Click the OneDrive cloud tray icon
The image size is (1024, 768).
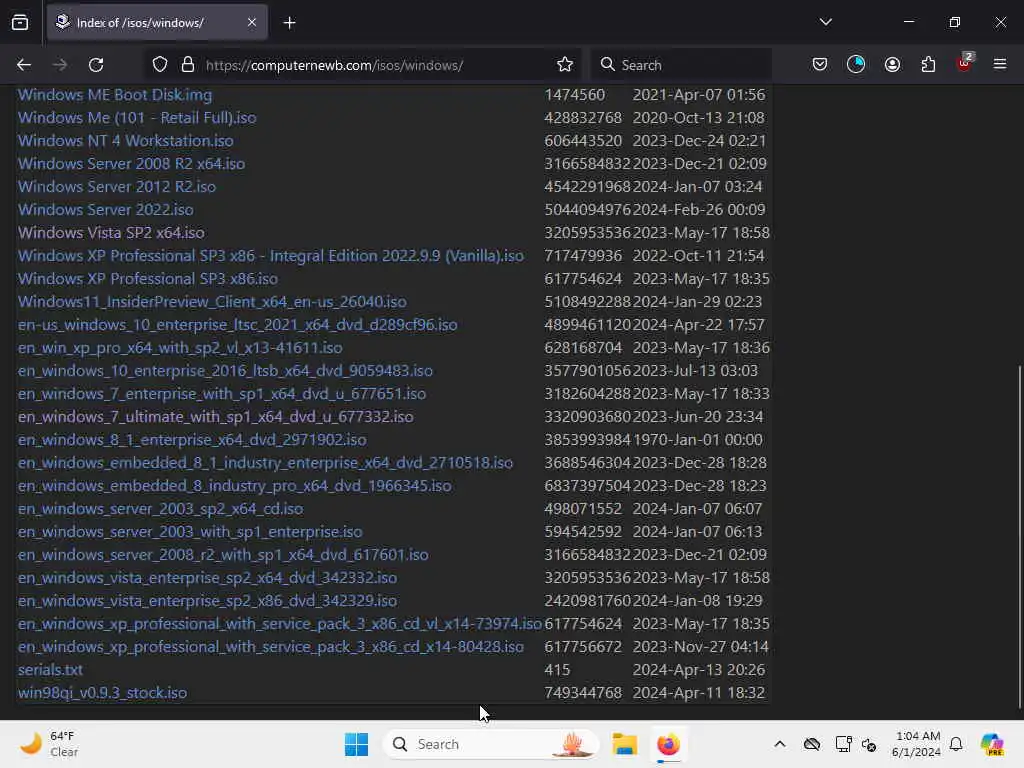pyautogui.click(x=812, y=744)
